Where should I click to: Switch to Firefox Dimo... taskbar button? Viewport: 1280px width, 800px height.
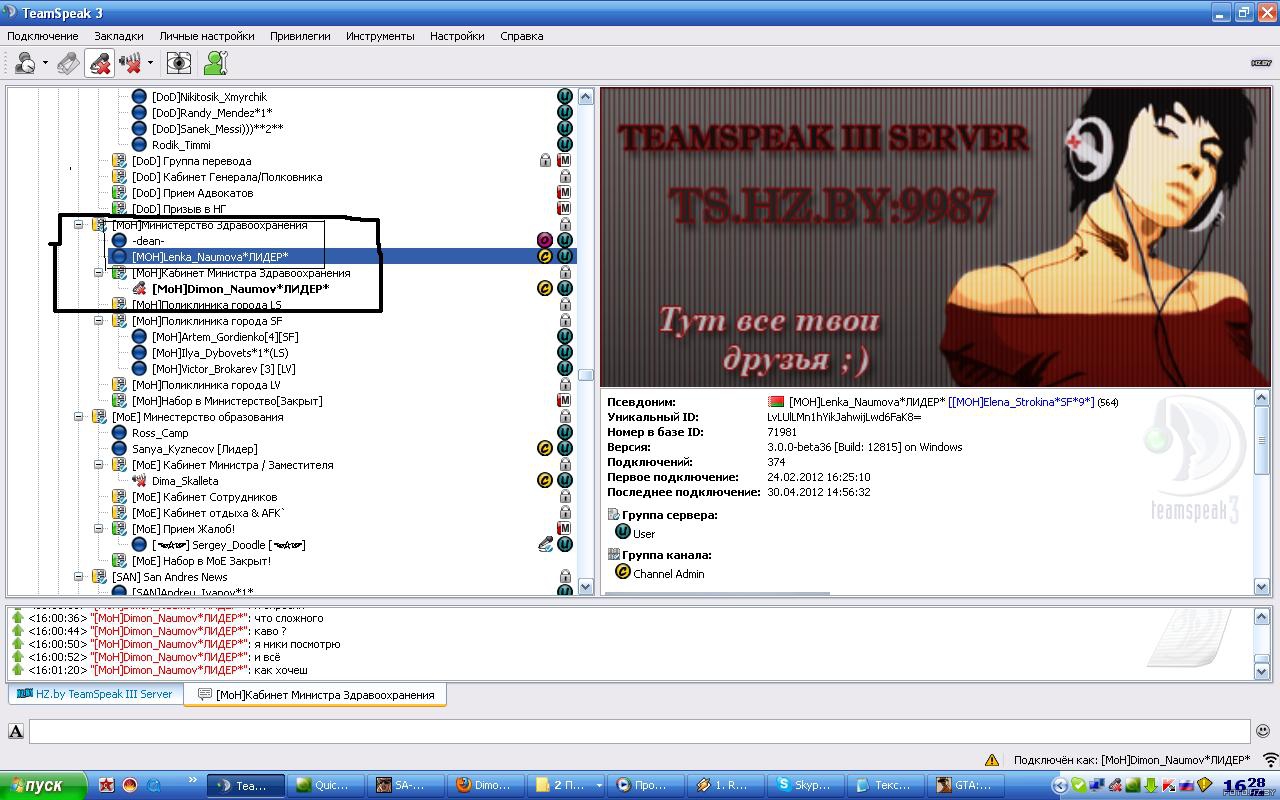(x=485, y=786)
